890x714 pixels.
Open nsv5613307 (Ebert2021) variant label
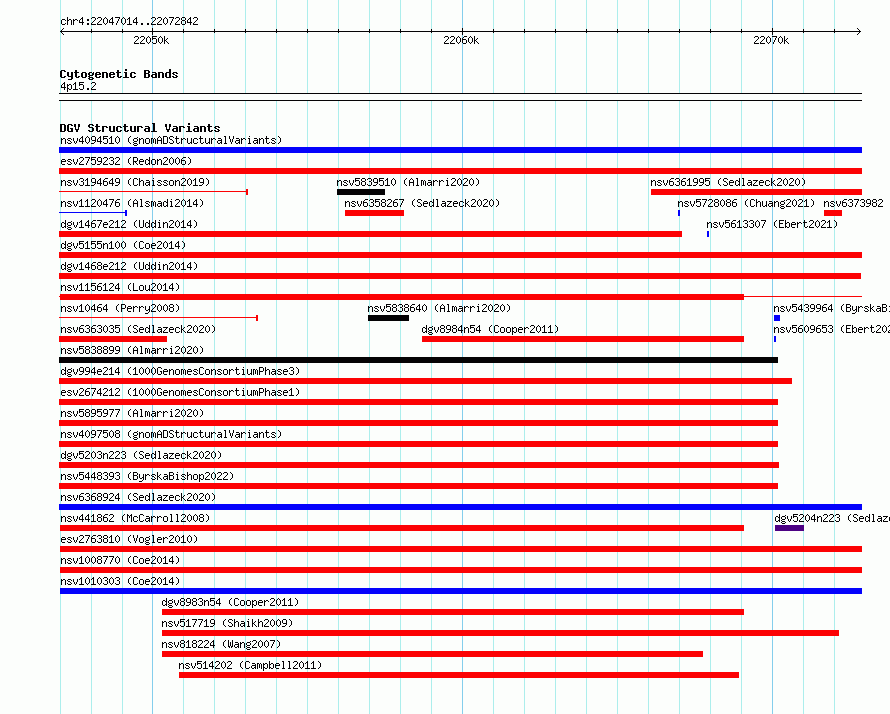(772, 224)
